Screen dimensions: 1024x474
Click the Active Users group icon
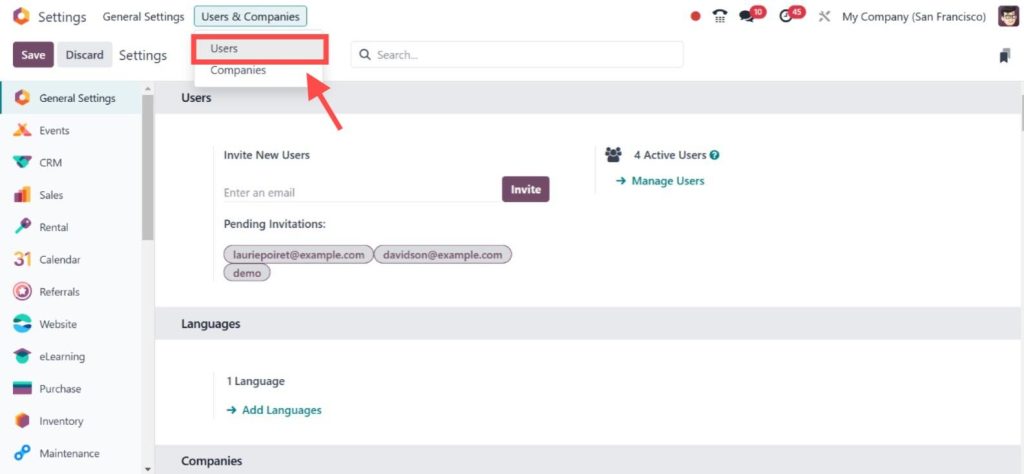click(x=613, y=155)
